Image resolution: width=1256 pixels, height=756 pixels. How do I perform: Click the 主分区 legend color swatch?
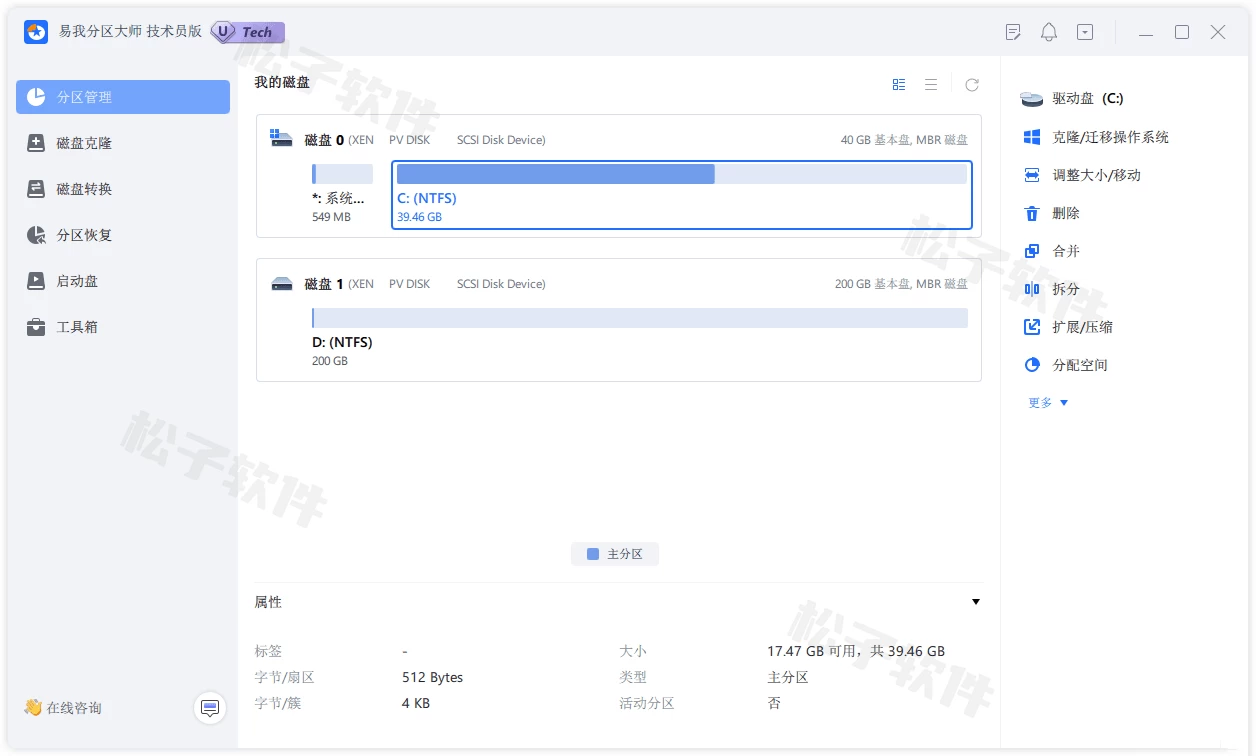(593, 554)
